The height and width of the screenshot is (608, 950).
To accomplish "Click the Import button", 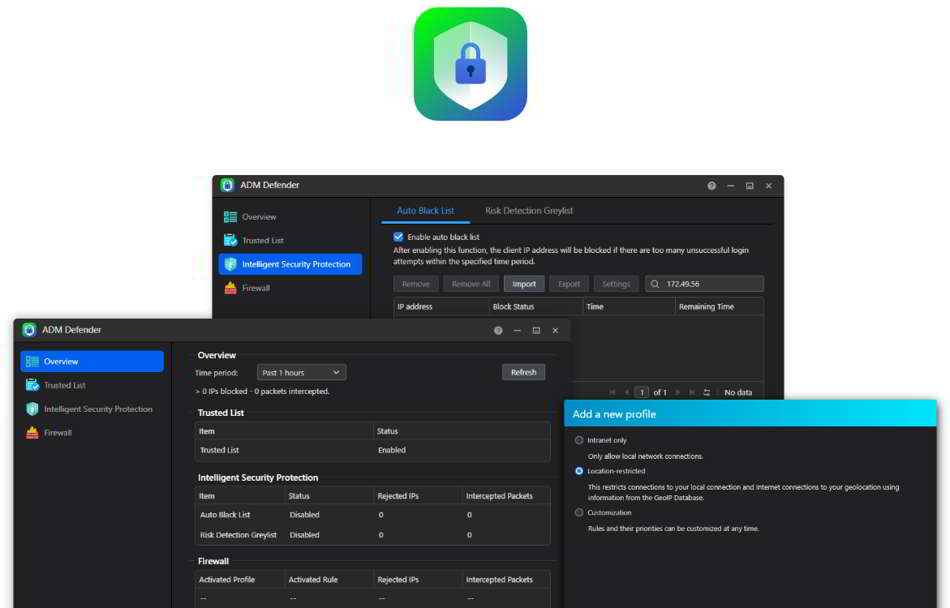I will coord(524,284).
